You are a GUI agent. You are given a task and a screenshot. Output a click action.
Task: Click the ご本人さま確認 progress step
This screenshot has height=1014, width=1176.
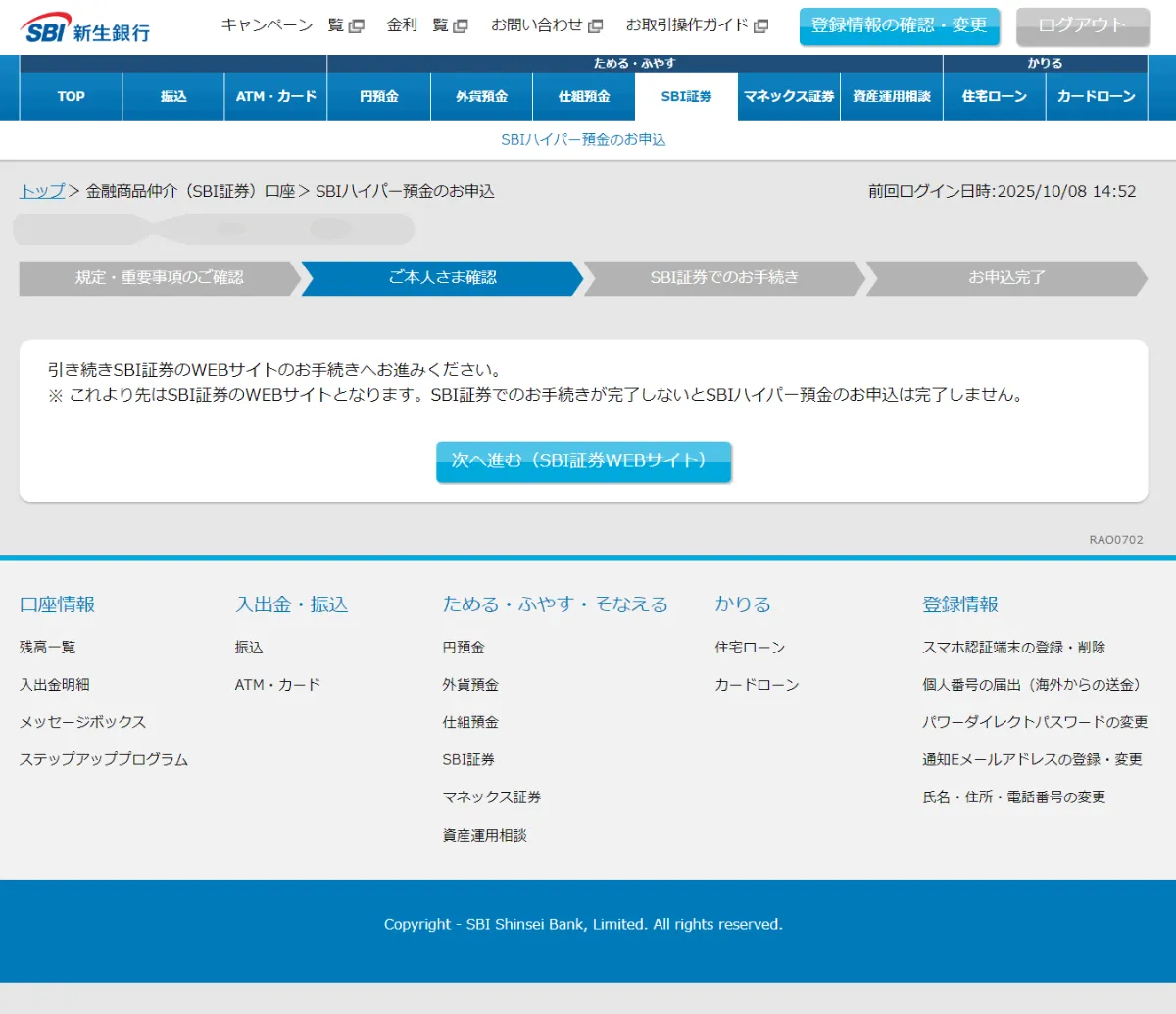pos(442,278)
